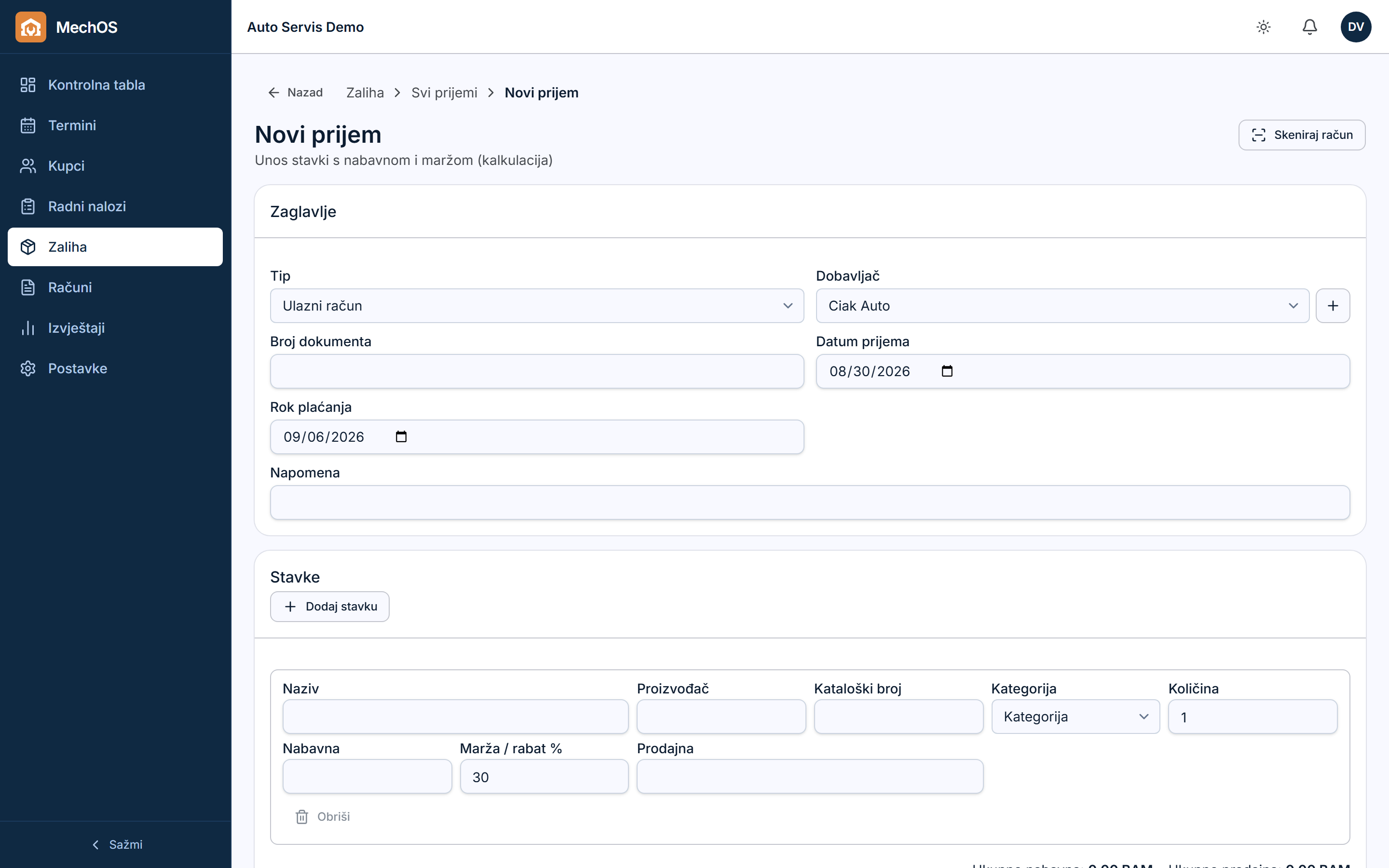Open the Dobavljač dropdown showing Ciak Auto
The image size is (1389, 868).
coord(1062,306)
